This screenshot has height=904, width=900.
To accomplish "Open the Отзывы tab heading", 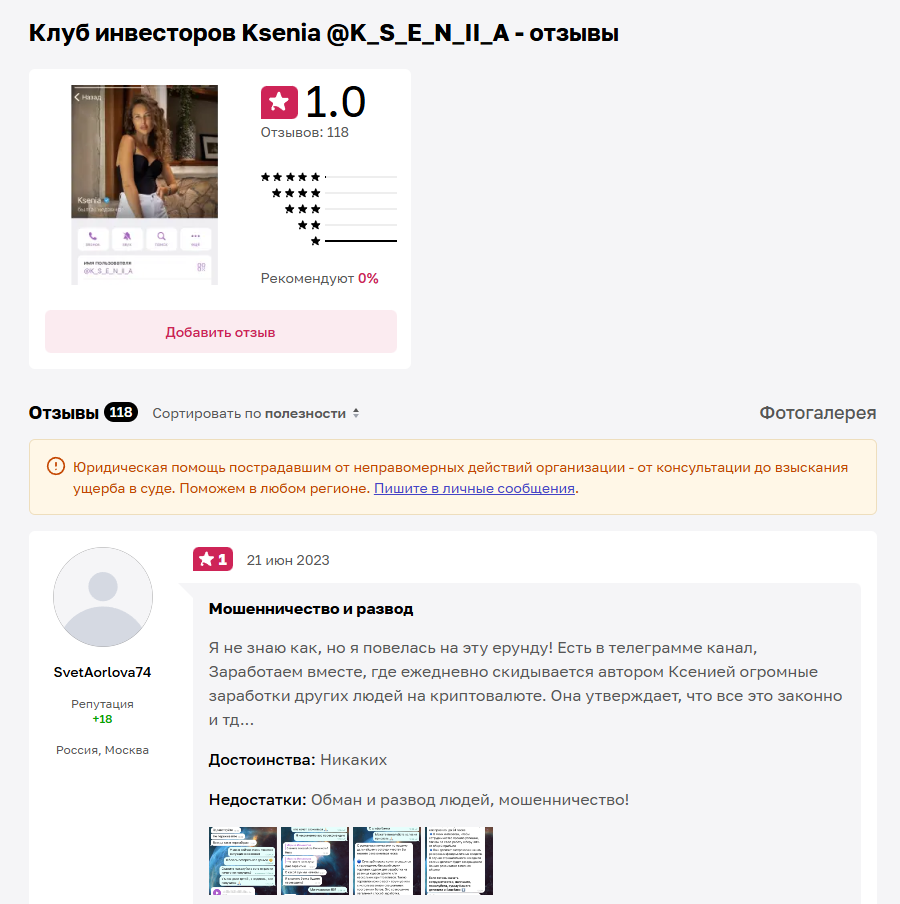I will [64, 413].
